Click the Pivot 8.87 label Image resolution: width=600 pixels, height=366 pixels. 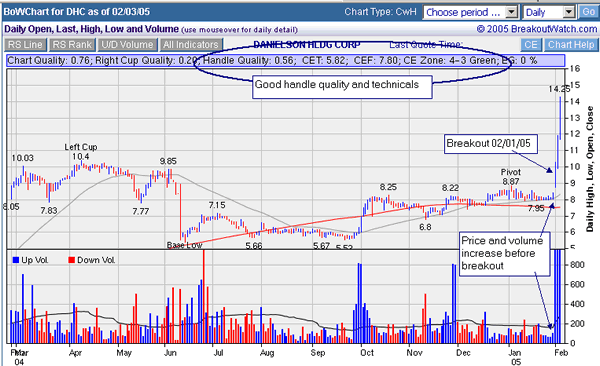click(x=511, y=177)
